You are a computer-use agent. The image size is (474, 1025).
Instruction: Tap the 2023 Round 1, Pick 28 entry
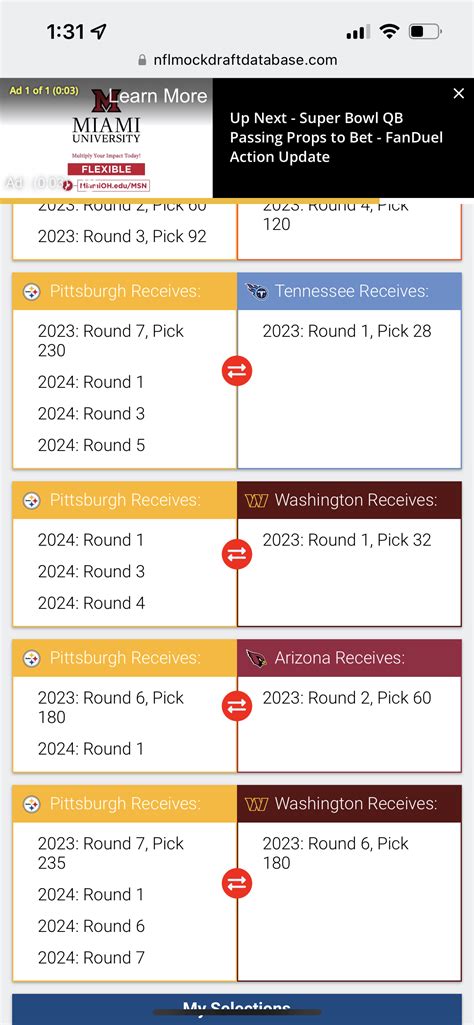tap(347, 331)
